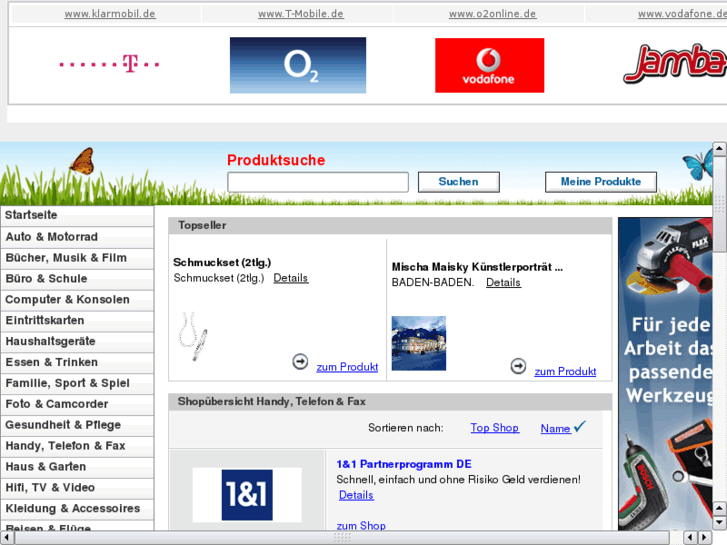The width and height of the screenshot is (727, 545).
Task: Go to Startseite in sidebar
Action: pyautogui.click(x=77, y=215)
